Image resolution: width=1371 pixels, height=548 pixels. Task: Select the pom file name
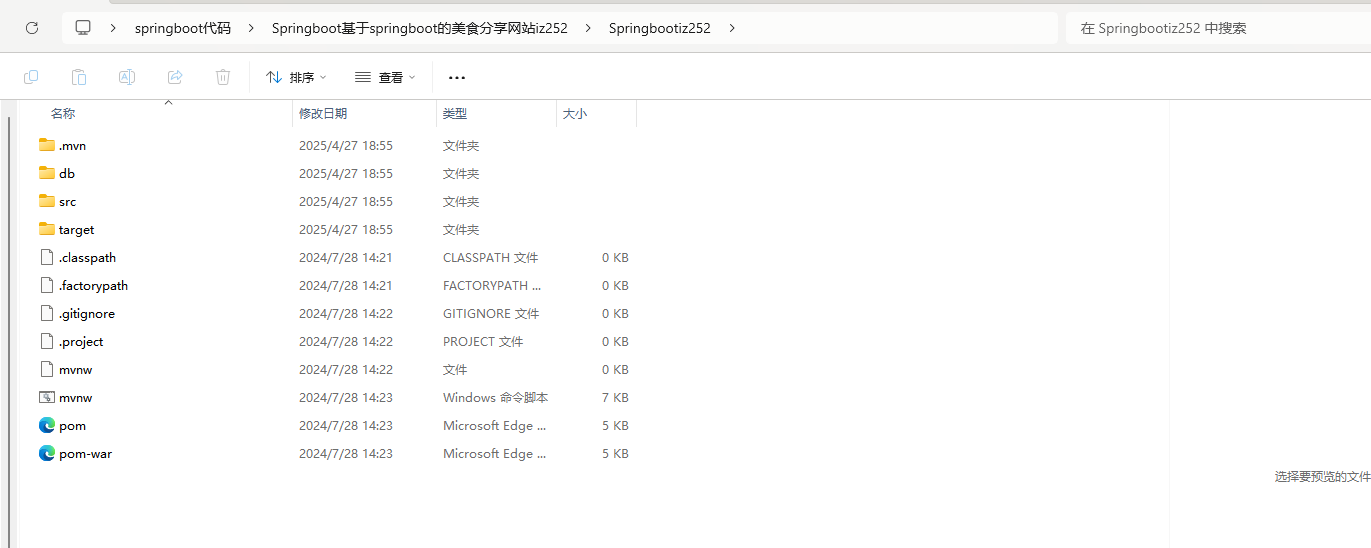click(x=72, y=426)
